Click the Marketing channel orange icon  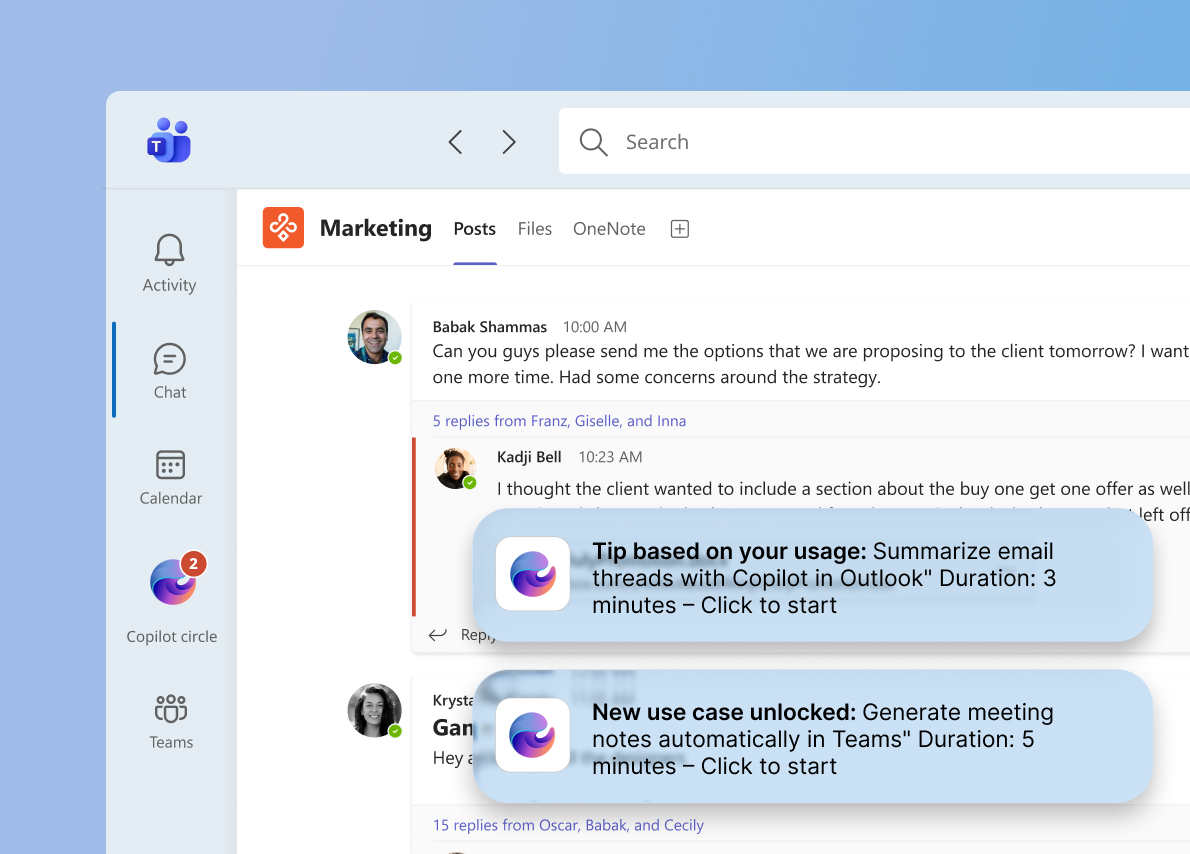click(283, 228)
